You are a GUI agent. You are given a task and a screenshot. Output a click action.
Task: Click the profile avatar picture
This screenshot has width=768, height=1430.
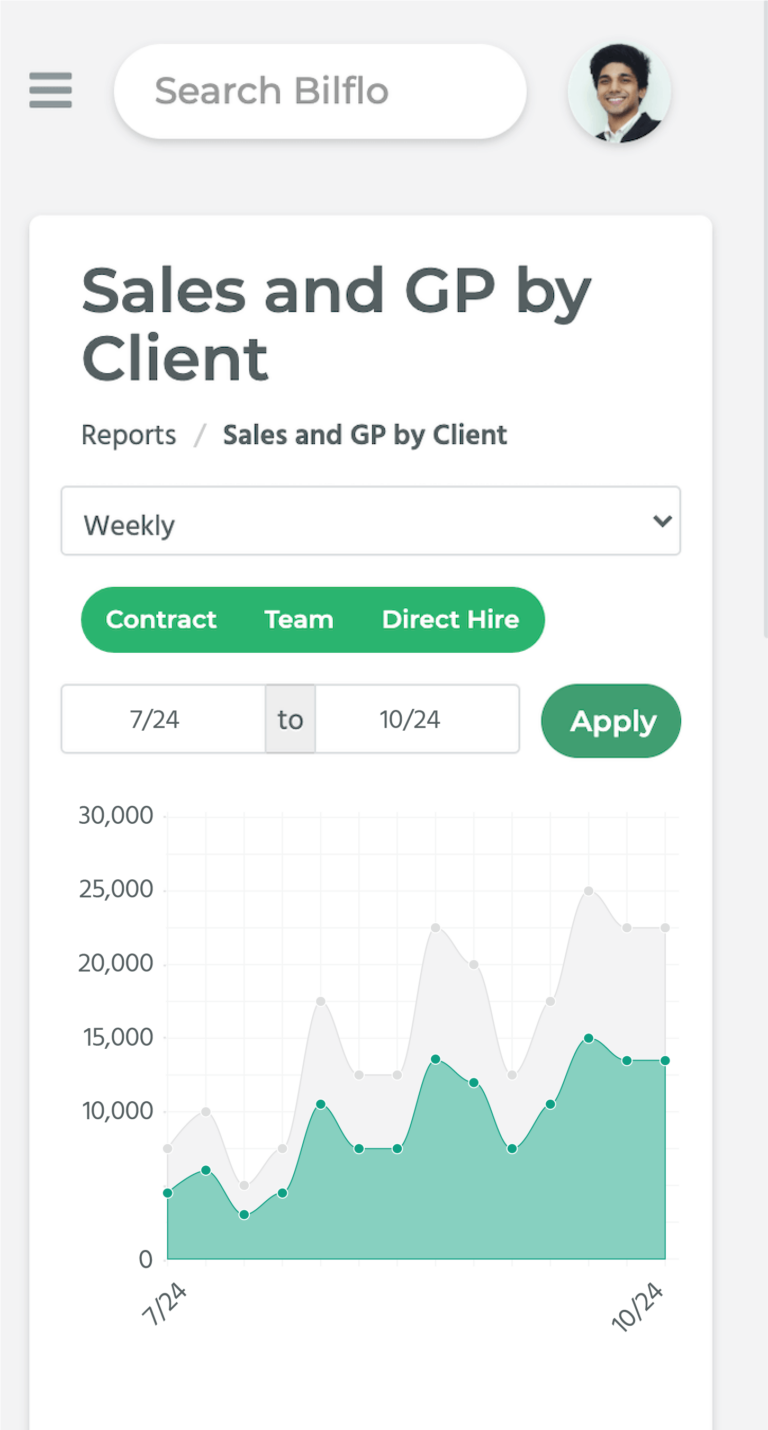coord(619,91)
